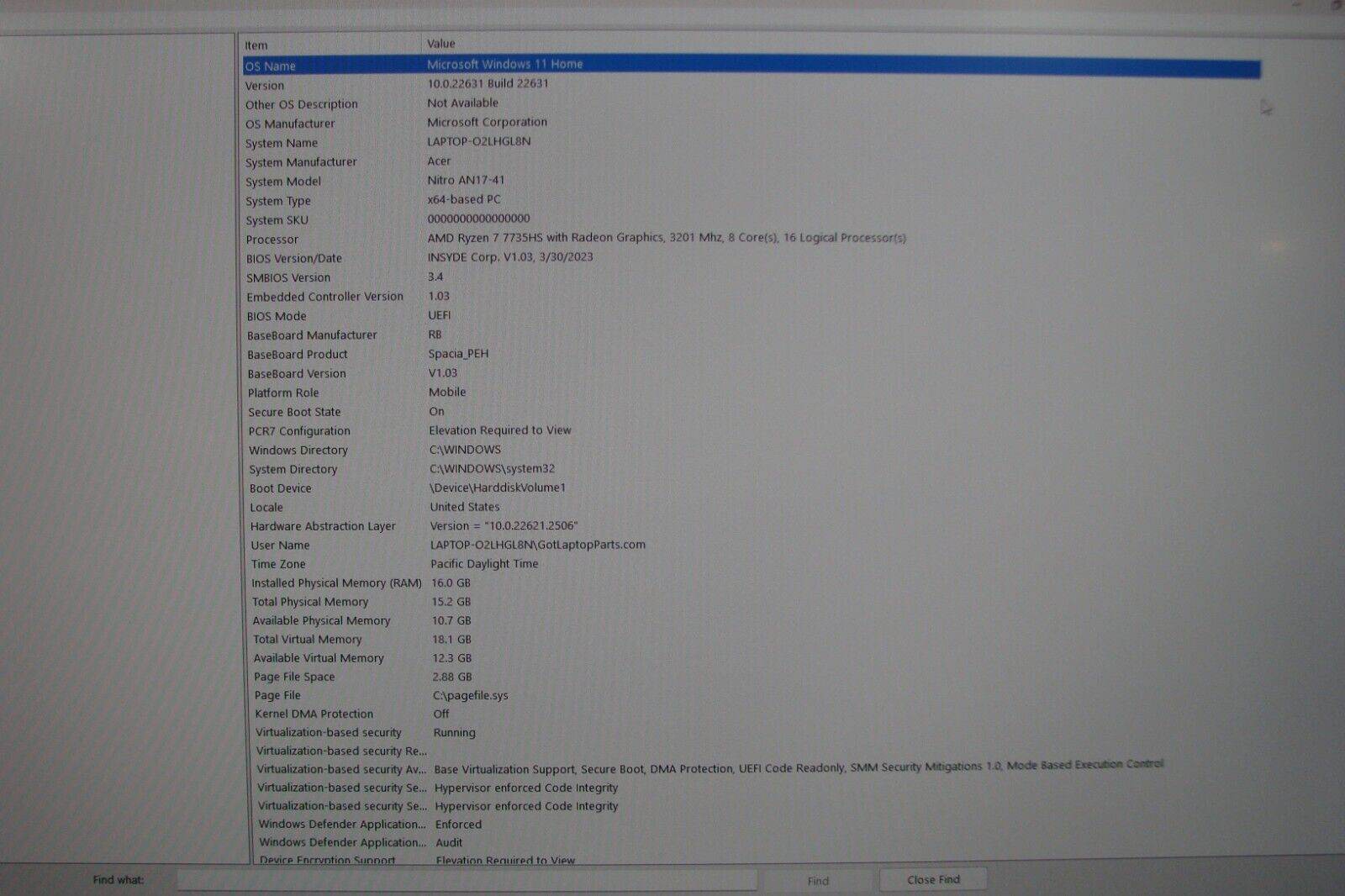Select the Secure Boot State row
1345x896 pixels.
(x=294, y=412)
